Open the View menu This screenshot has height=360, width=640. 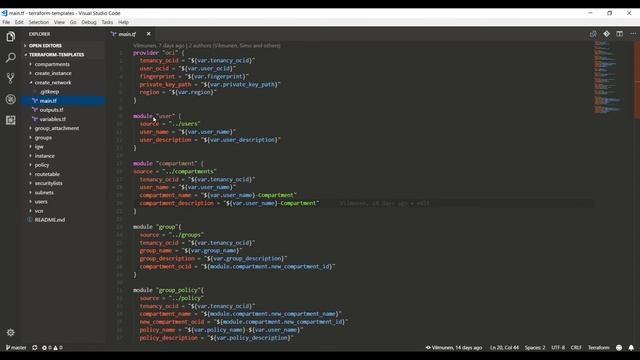[59, 22]
